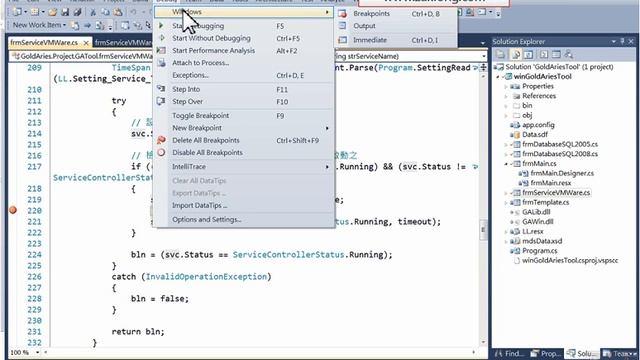Toggle Show All Files in Solution Explorer

pyautogui.click(x=516, y=54)
